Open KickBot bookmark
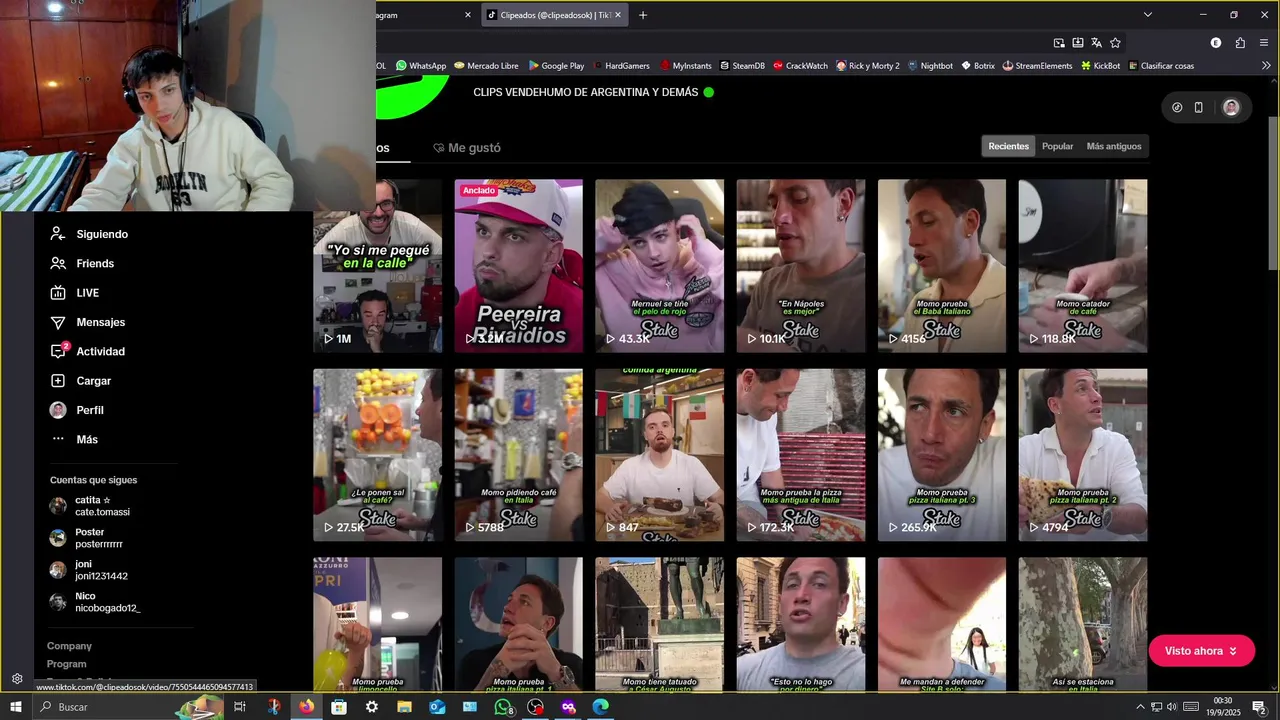Image resolution: width=1280 pixels, height=720 pixels. (1100, 66)
